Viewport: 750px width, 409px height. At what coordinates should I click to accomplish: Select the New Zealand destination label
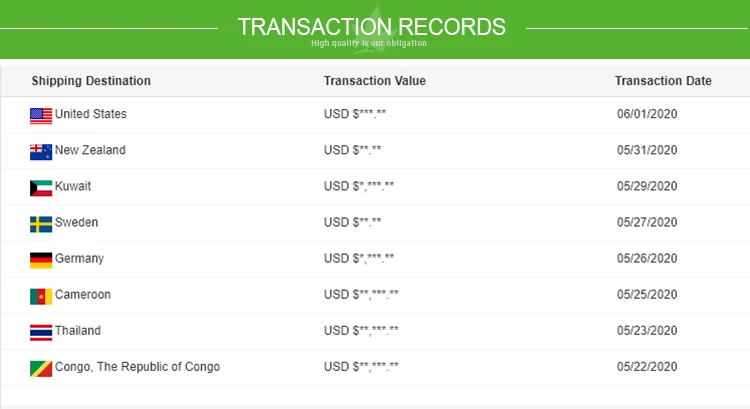(90, 150)
